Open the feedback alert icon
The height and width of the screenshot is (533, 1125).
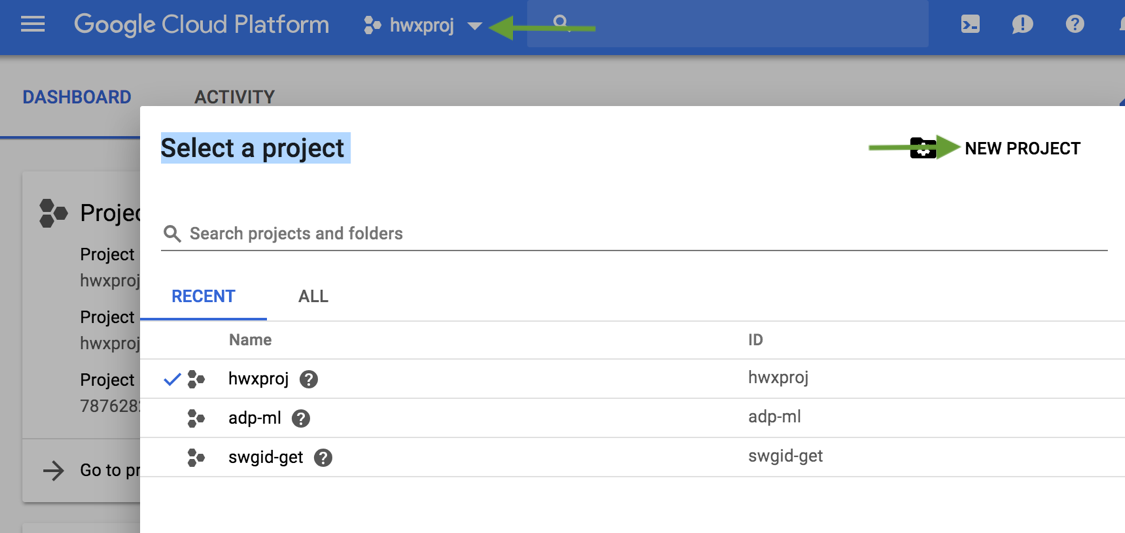(x=1022, y=24)
